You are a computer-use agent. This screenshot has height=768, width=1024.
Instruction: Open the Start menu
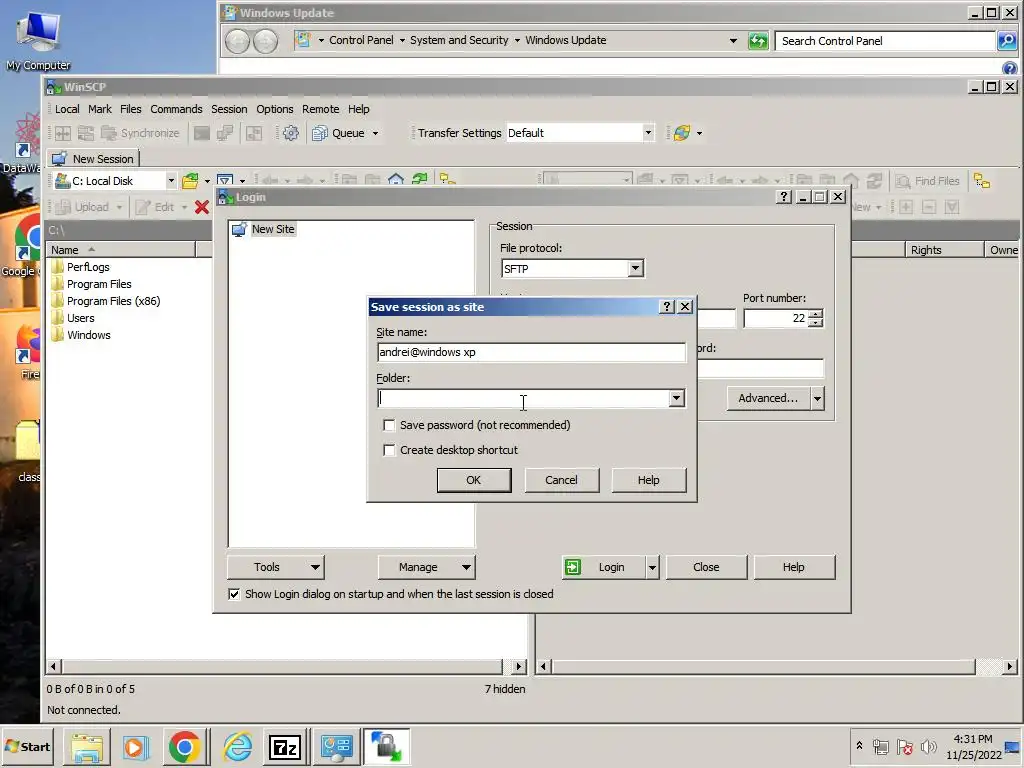coord(27,746)
